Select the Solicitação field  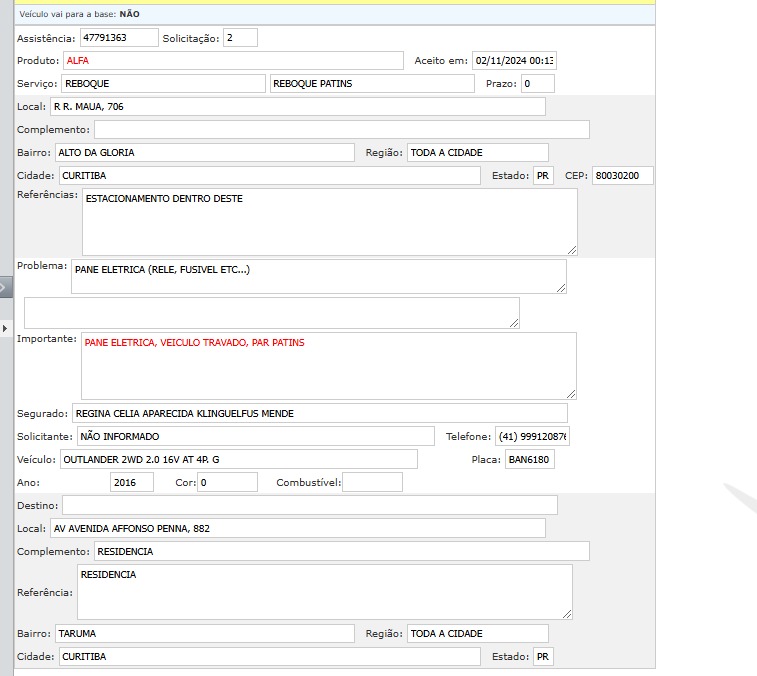tap(240, 37)
